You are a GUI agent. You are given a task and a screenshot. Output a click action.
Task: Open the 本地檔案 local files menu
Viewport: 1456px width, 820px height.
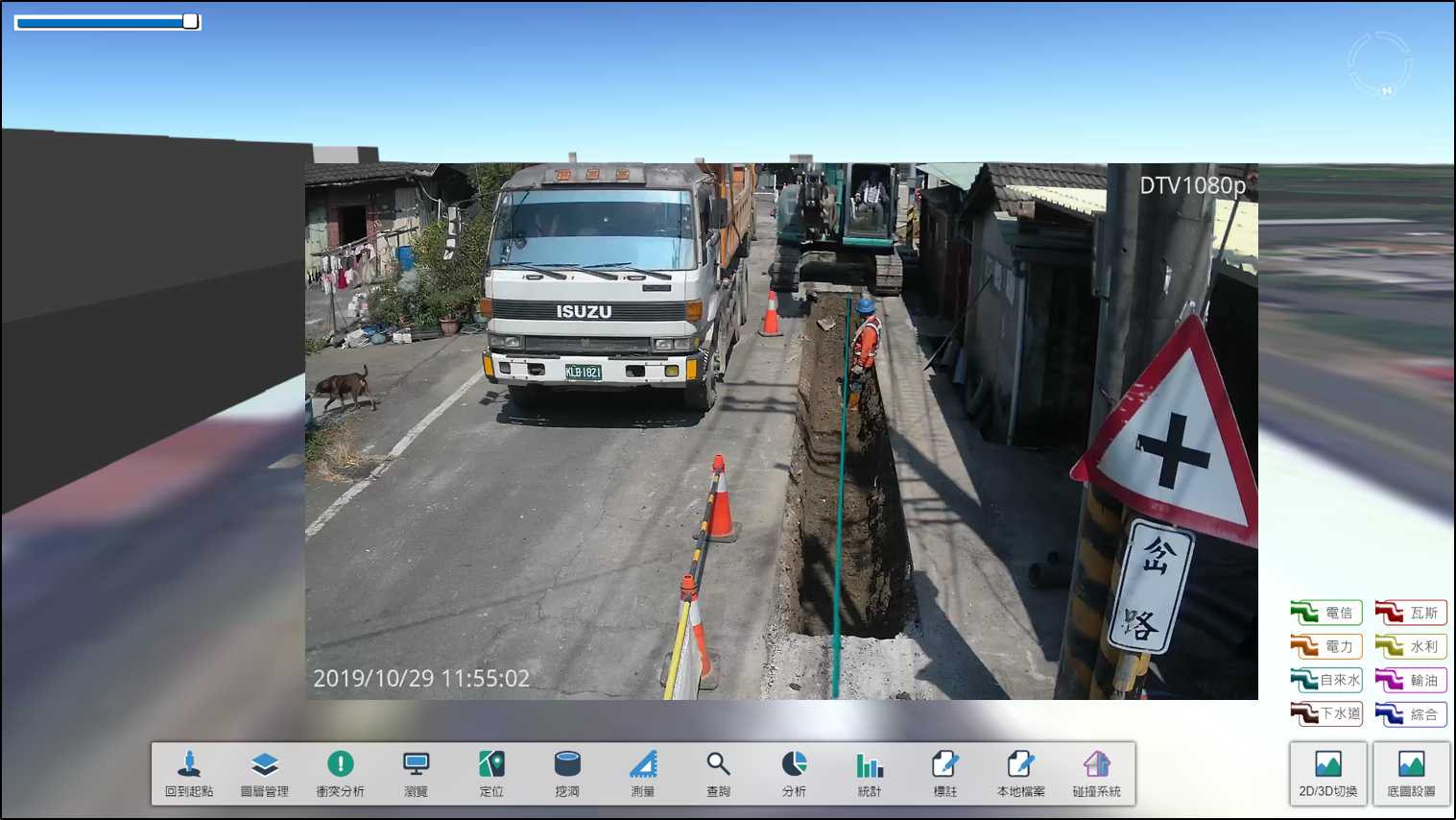point(1020,773)
